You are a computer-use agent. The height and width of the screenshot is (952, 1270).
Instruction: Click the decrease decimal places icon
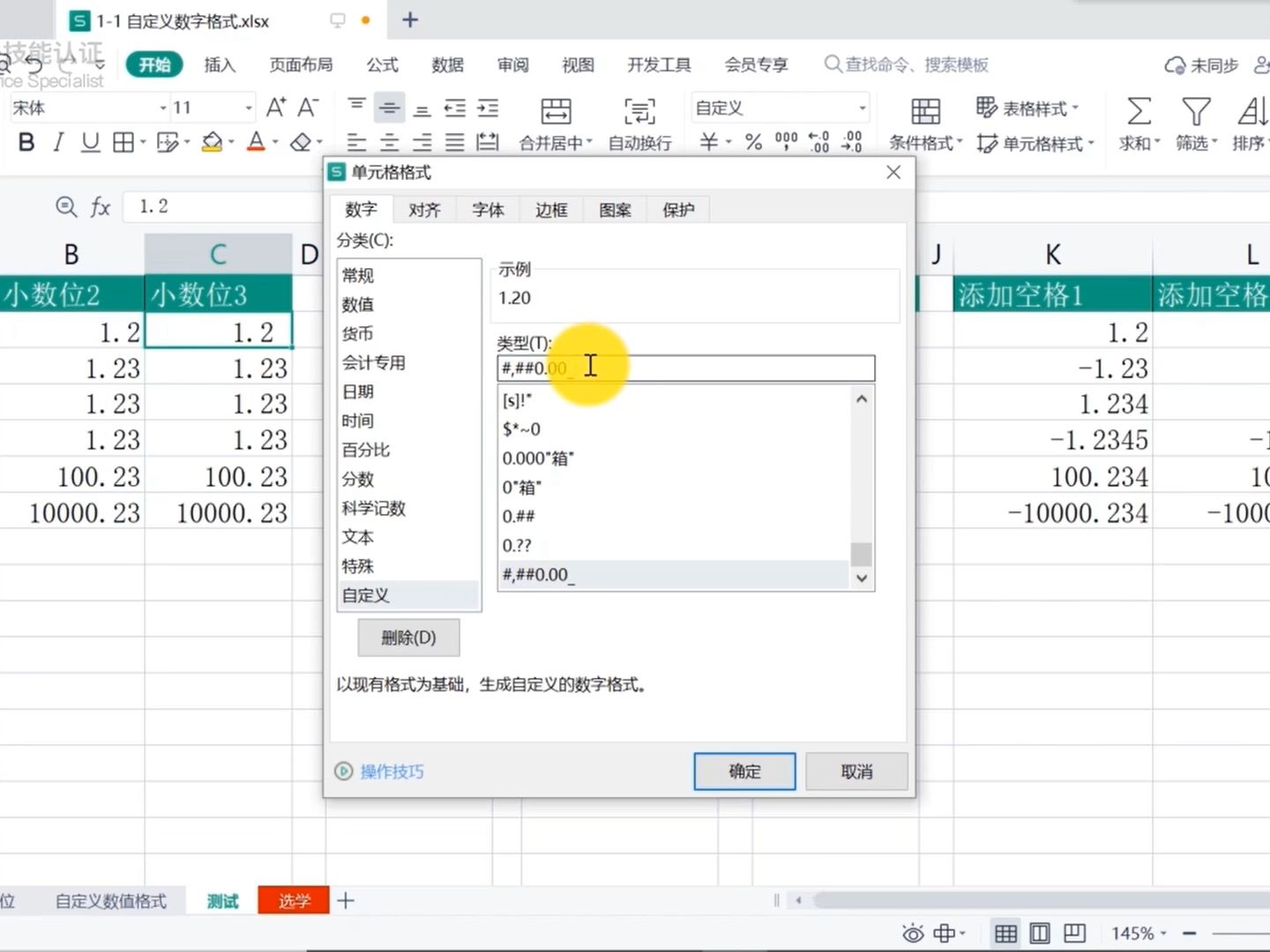pos(849,141)
